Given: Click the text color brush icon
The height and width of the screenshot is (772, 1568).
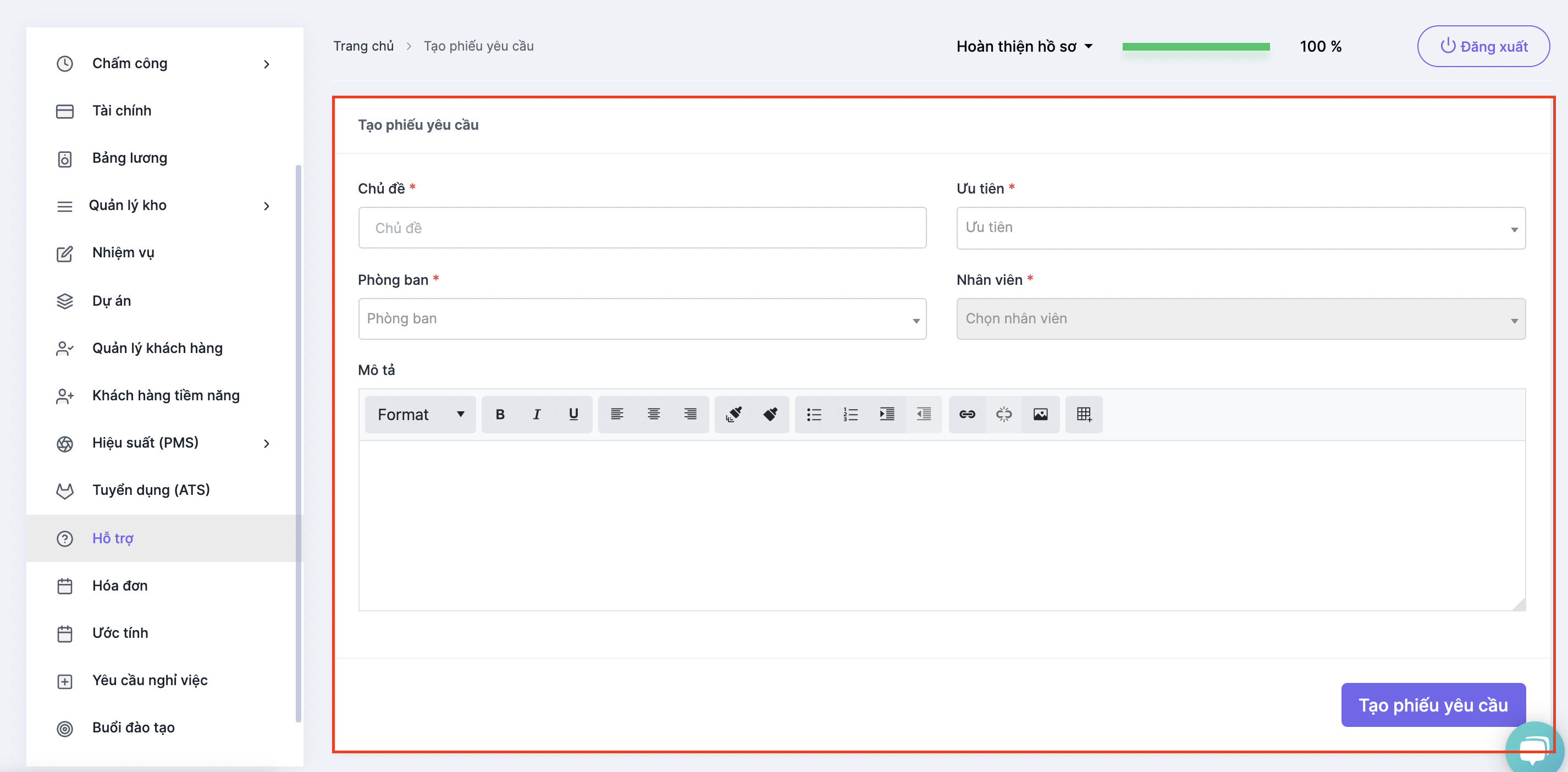Looking at the screenshot, I should click(733, 415).
